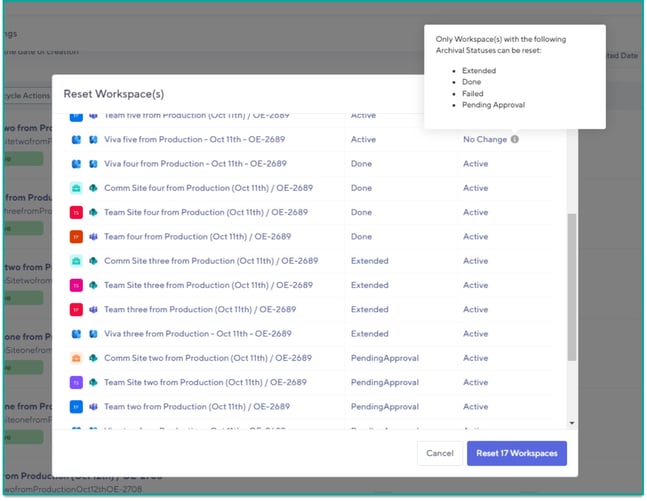The height and width of the screenshot is (501, 647).
Task: Click SharePoint icon beside Comm Site three
Action: [93, 261]
